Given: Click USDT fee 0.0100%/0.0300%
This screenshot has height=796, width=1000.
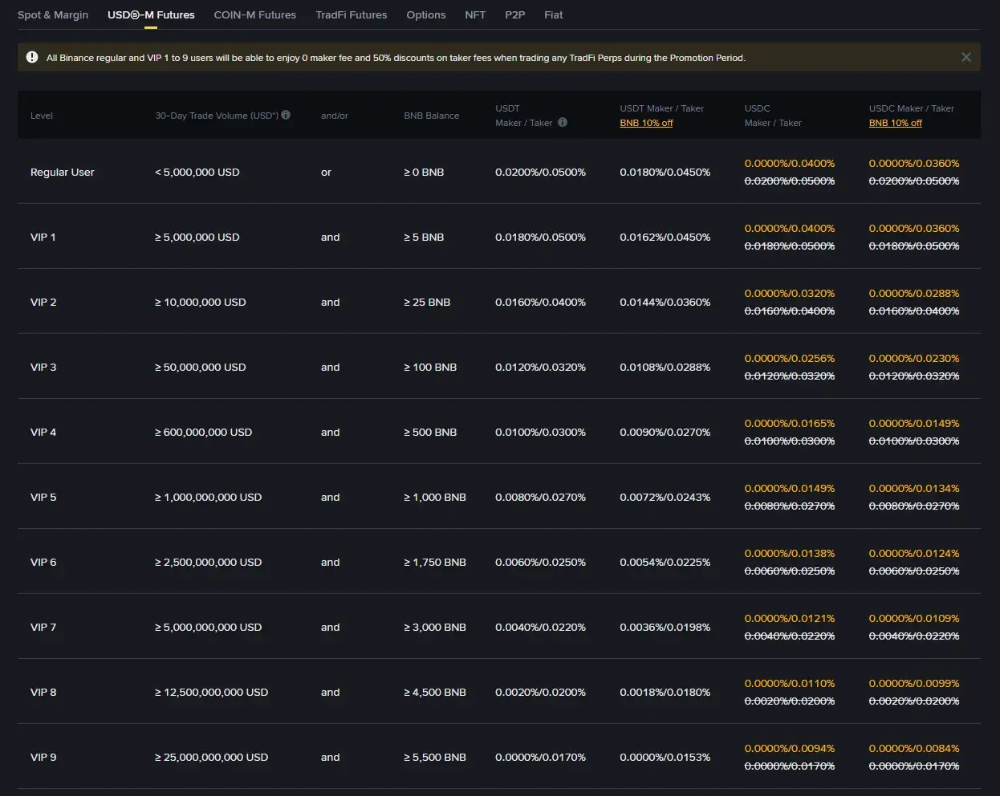Looking at the screenshot, I should [x=540, y=432].
